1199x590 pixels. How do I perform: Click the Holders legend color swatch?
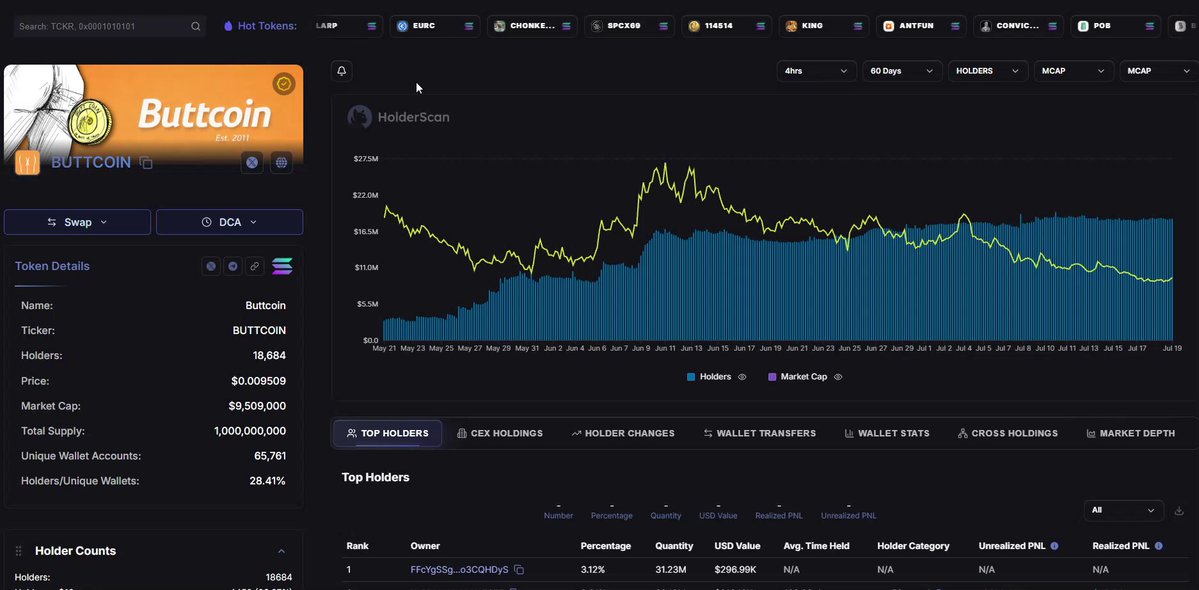pyautogui.click(x=691, y=377)
